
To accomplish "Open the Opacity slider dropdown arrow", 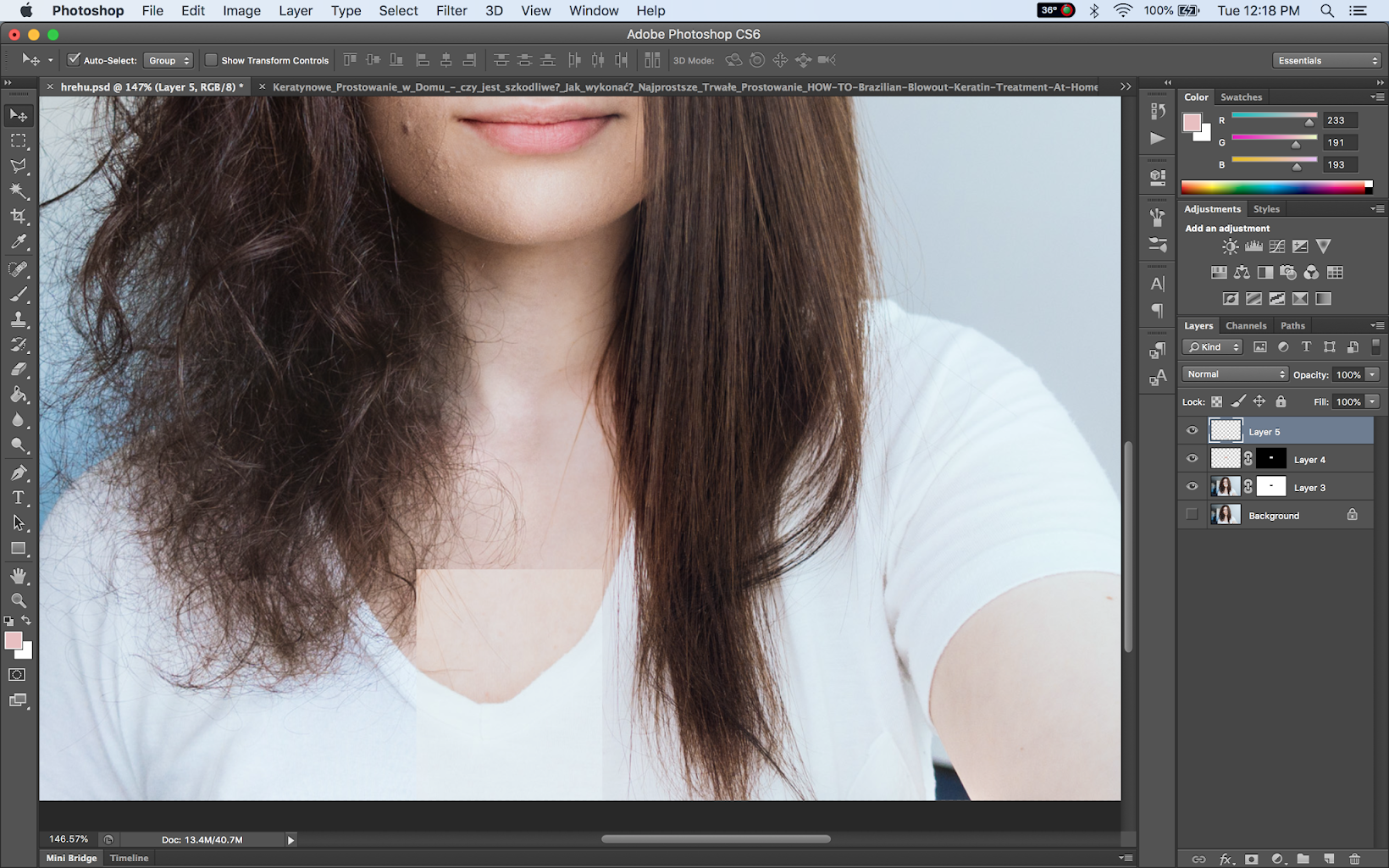I will coord(1372,374).
